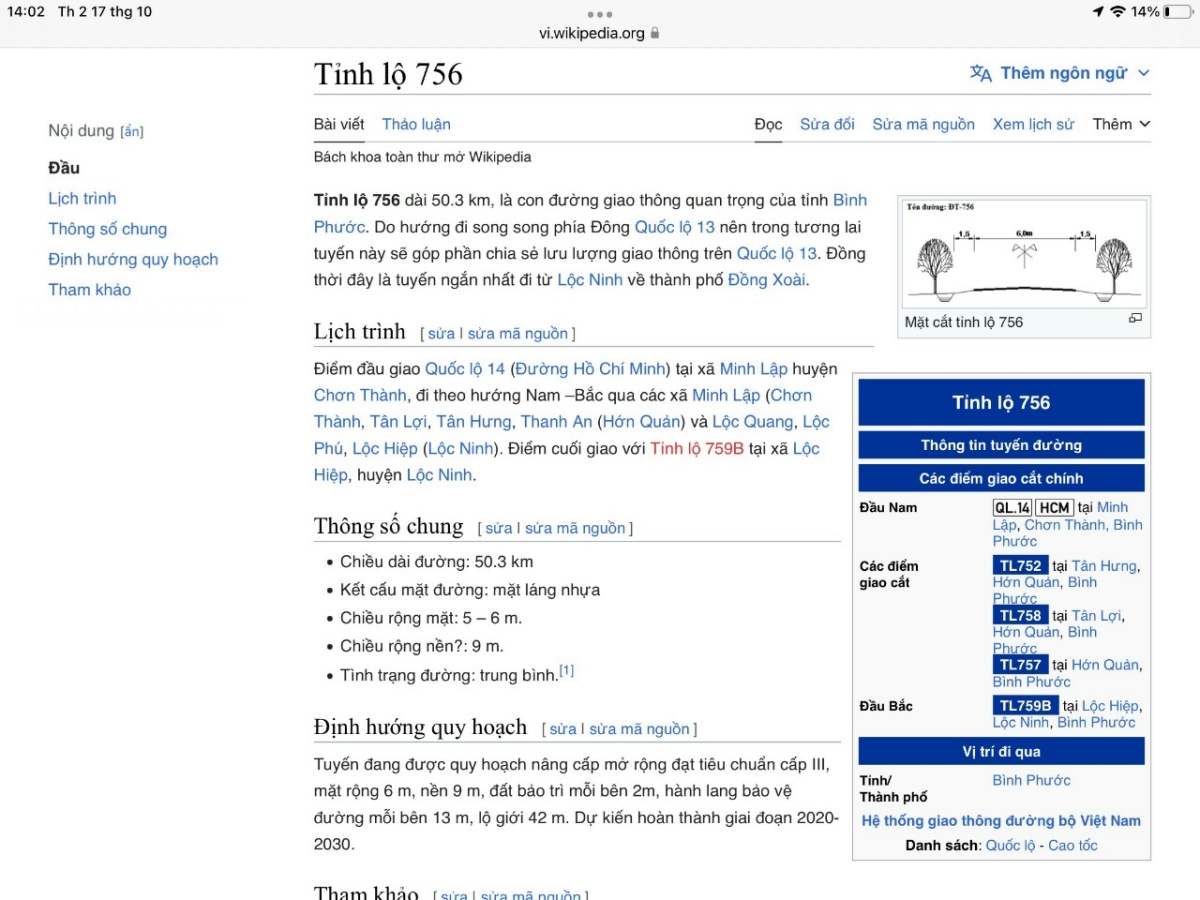Image resolution: width=1200 pixels, height=900 pixels.
Task: Click 'sửa' beside the Lịch trình heading
Action: pyautogui.click(x=441, y=334)
